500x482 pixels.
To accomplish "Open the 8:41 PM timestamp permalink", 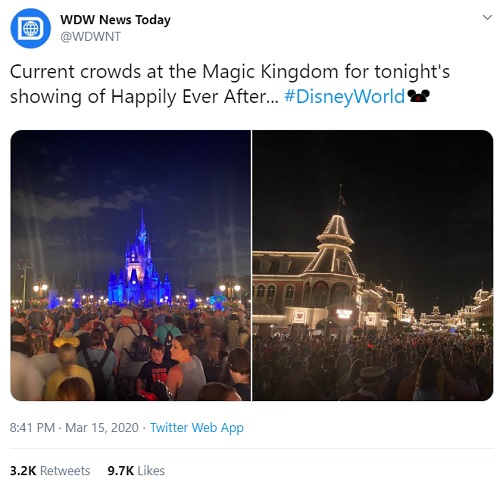I will pyautogui.click(x=32, y=428).
